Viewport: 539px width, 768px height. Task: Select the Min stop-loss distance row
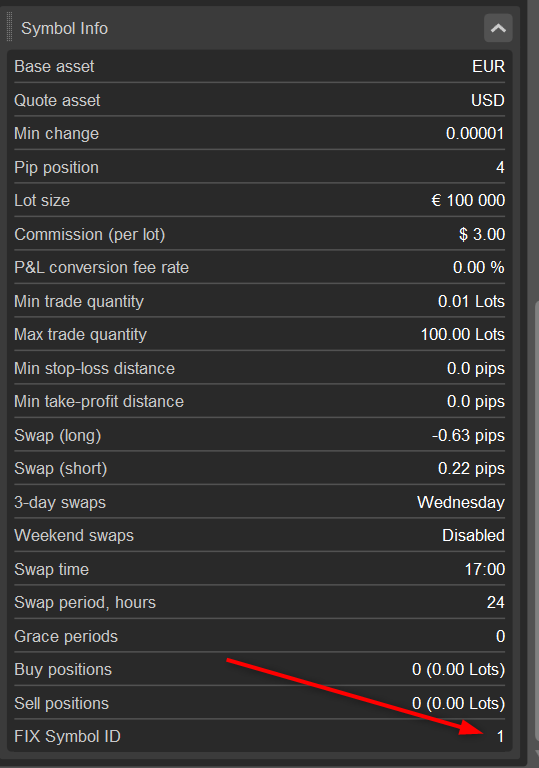click(259, 368)
